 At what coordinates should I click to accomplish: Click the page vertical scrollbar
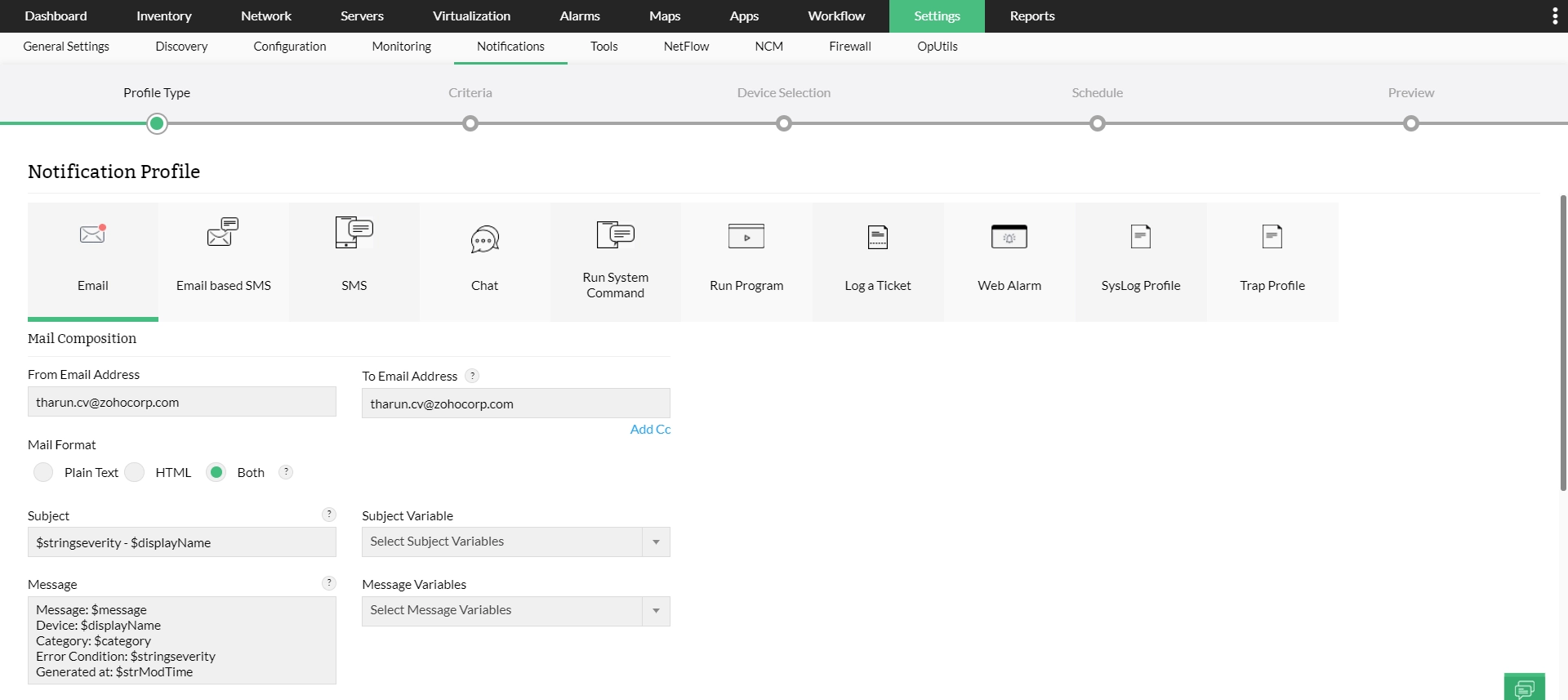[1563, 343]
